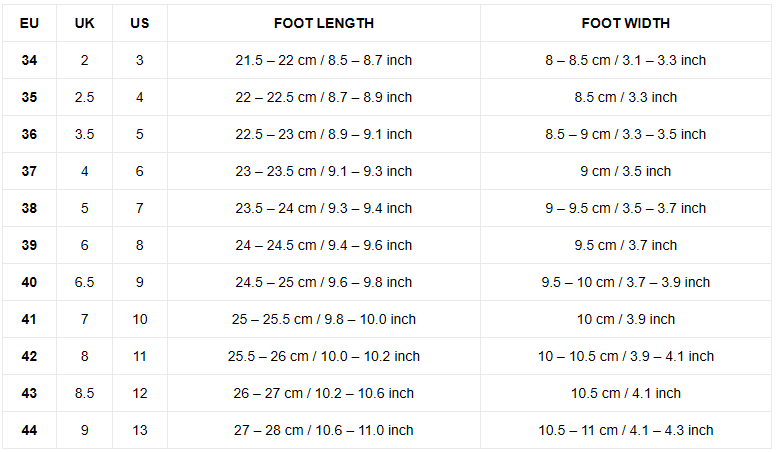The width and height of the screenshot is (776, 452).
Task: Click the UK column header
Action: click(x=85, y=23)
